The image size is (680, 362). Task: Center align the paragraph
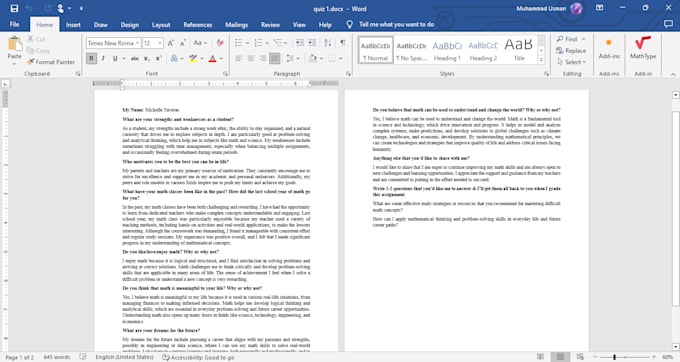pyautogui.click(x=251, y=58)
